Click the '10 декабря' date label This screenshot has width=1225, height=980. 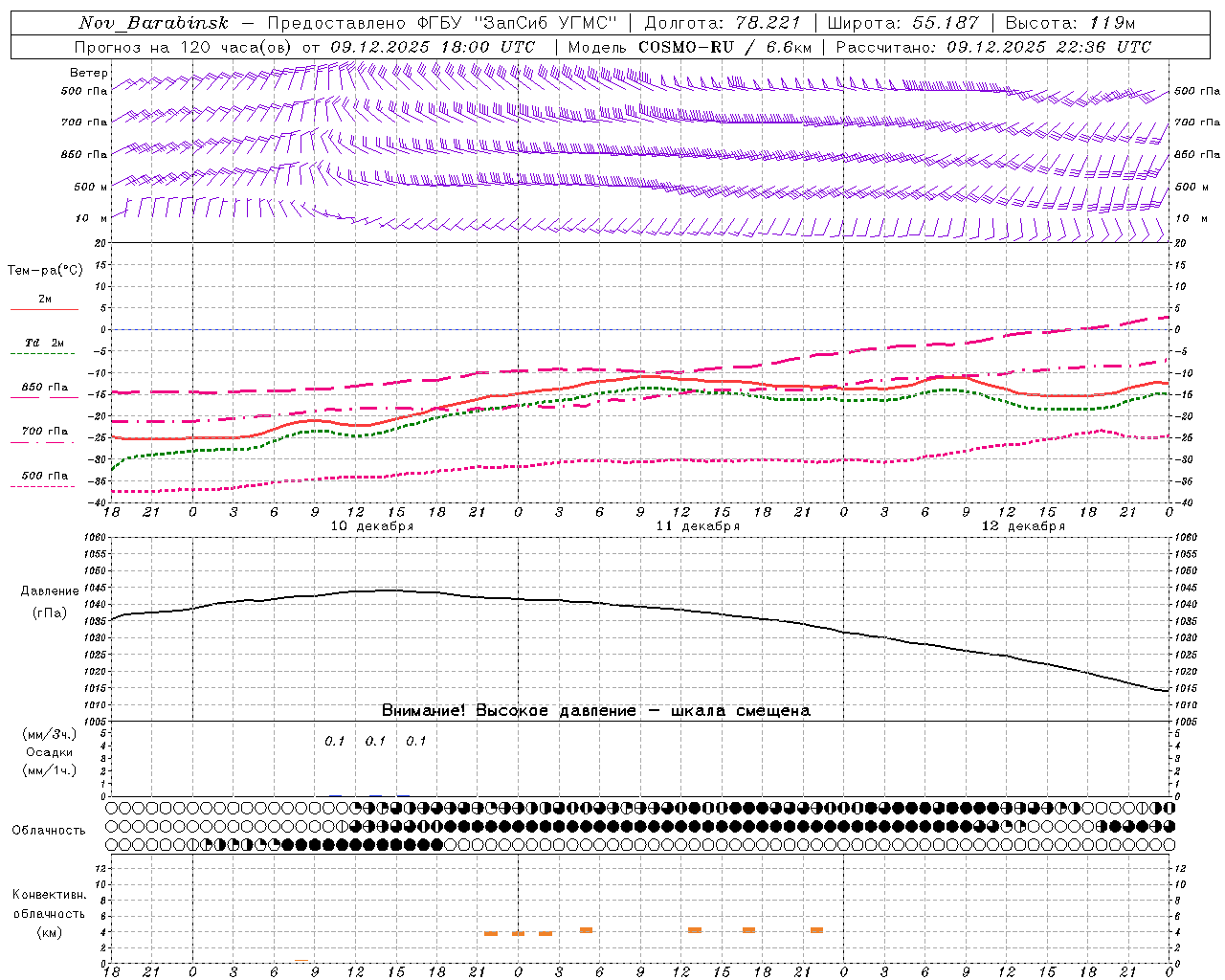(x=372, y=526)
